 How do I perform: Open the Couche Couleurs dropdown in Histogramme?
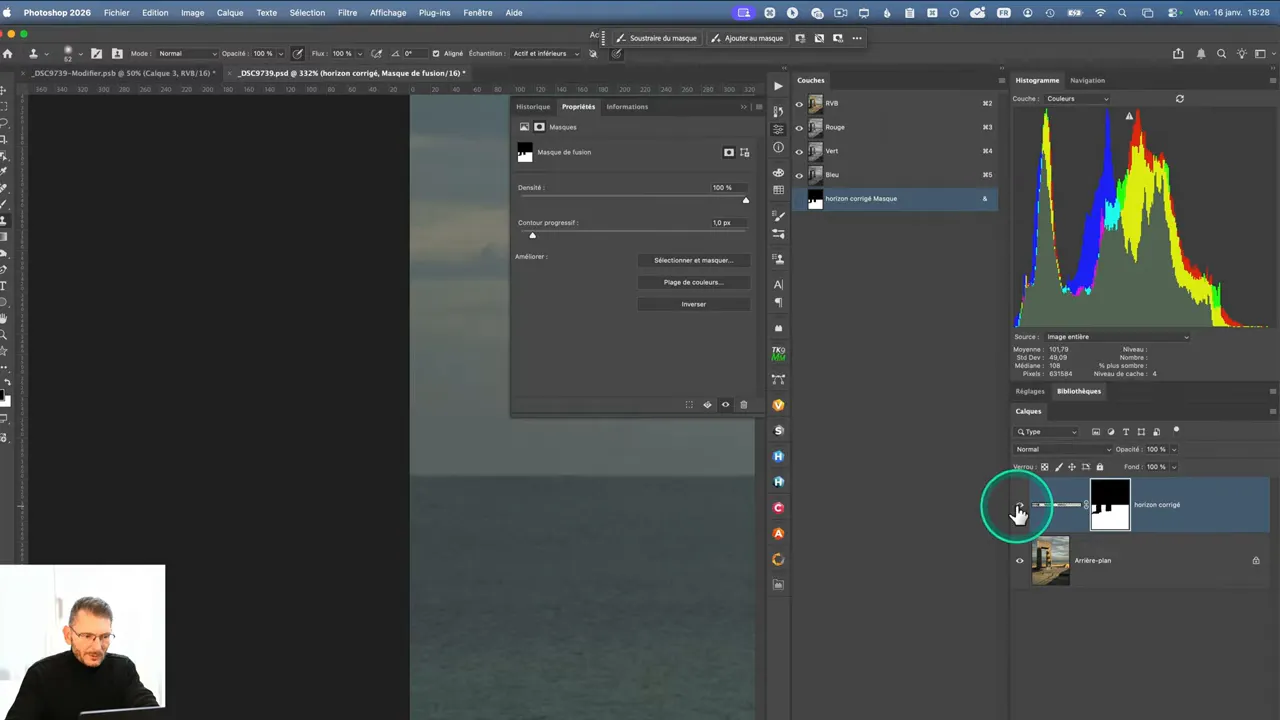coord(1075,98)
